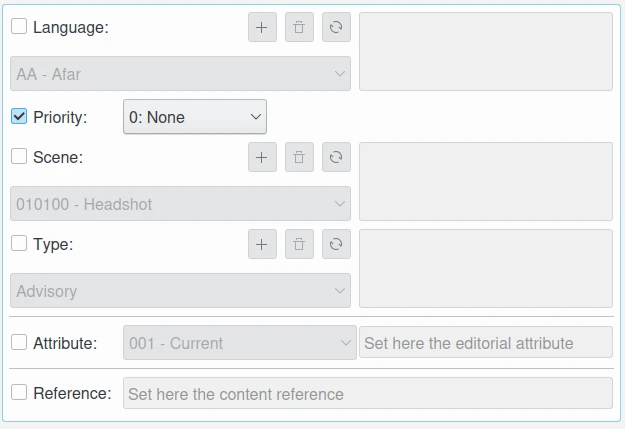Click the content reference input field

pyautogui.click(x=367, y=394)
